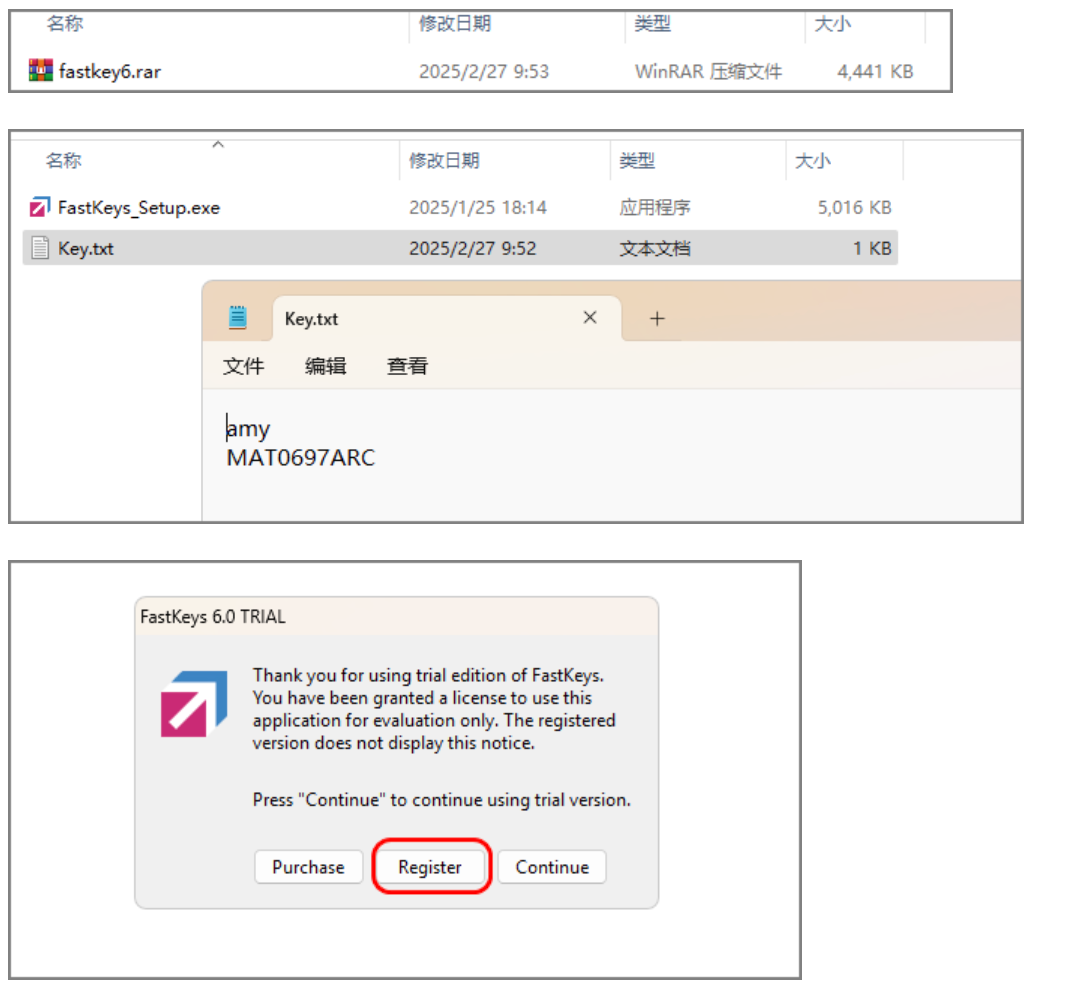
Task: Select the FastKeys_Setup.exe file name
Action: point(139,208)
